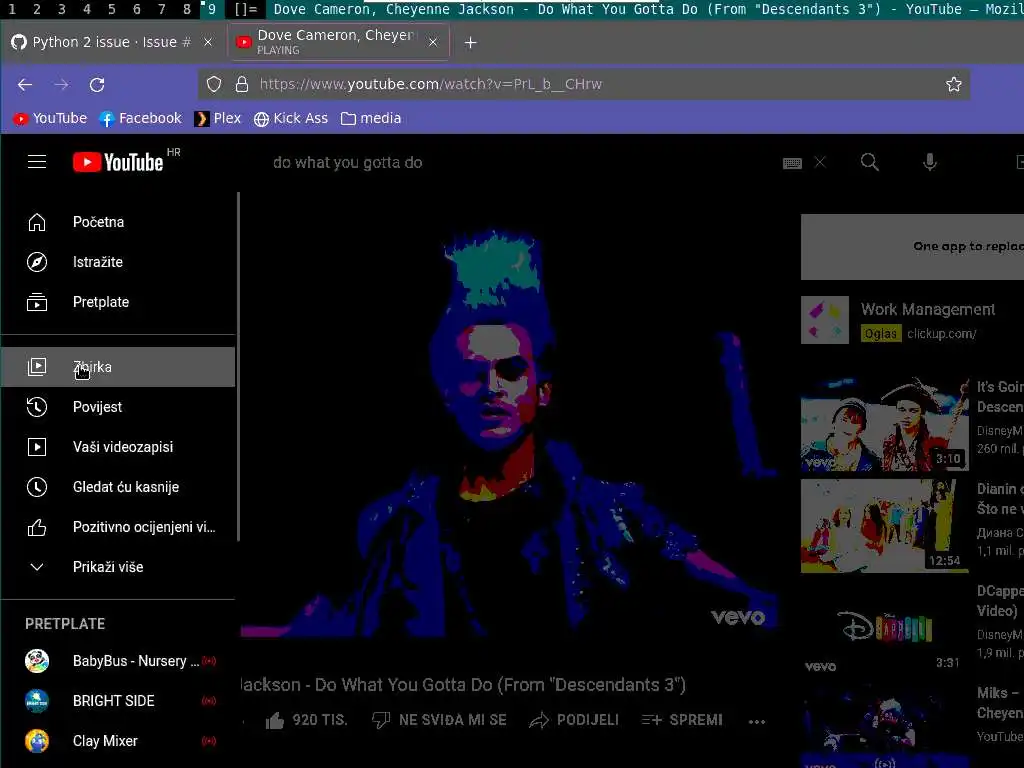Click NE SVIĐA MI SE dislike button
Viewport: 1024px width, 768px height.
(x=439, y=720)
